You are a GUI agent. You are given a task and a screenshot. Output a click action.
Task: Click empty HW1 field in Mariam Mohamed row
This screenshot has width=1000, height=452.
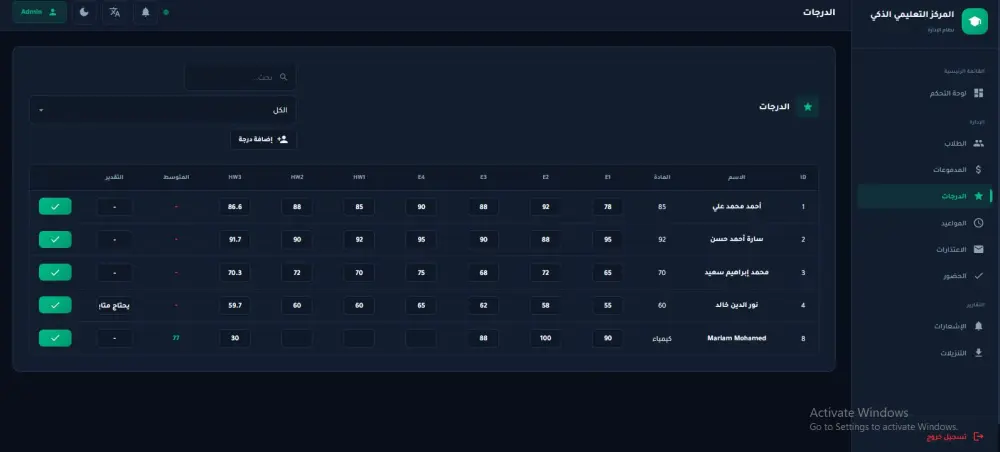pos(359,338)
